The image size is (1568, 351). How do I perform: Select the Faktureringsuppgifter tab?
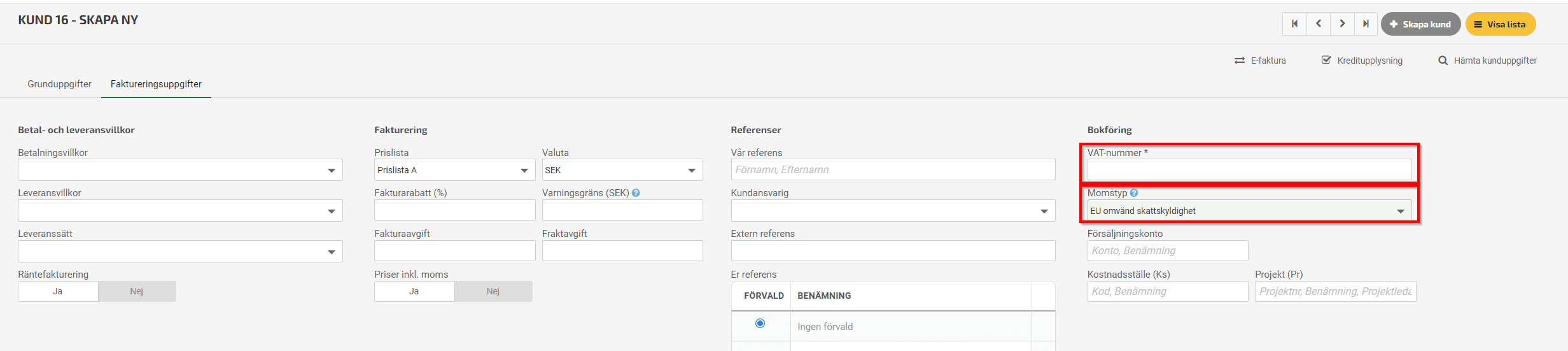[x=156, y=84]
